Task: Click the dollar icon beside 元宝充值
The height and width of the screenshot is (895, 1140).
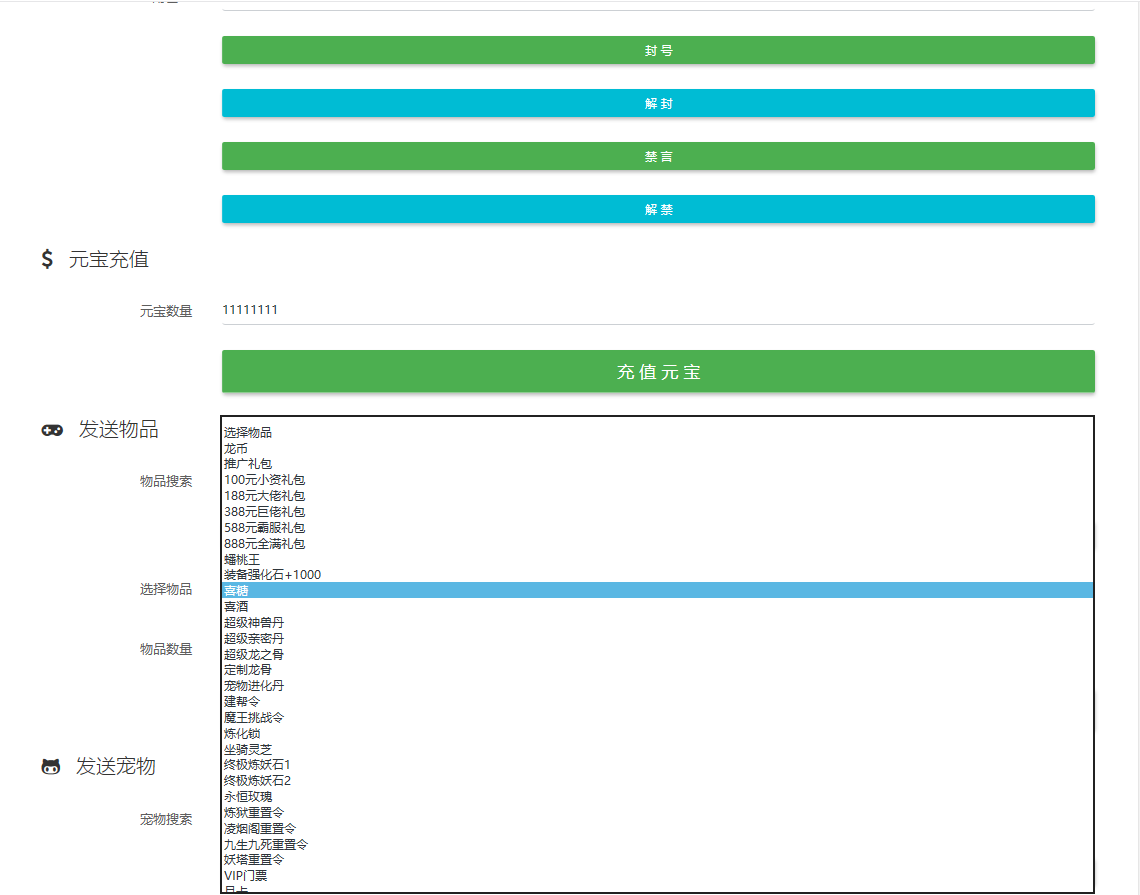Action: [47, 260]
